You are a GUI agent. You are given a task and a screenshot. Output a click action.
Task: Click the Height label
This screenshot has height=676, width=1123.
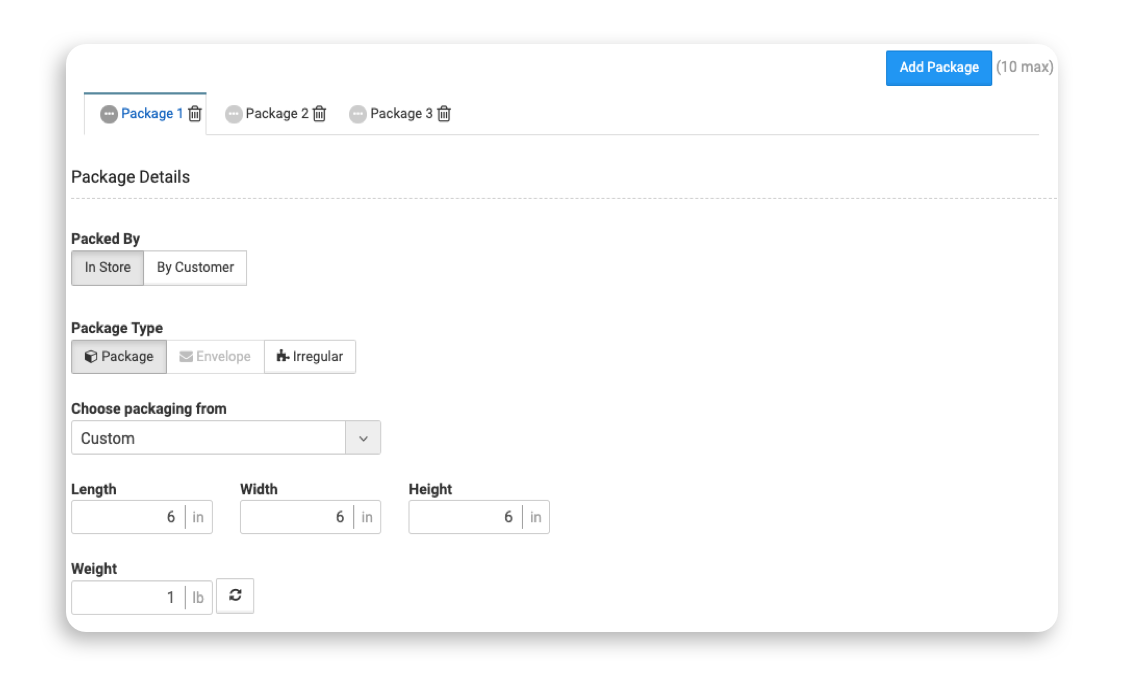(x=430, y=489)
